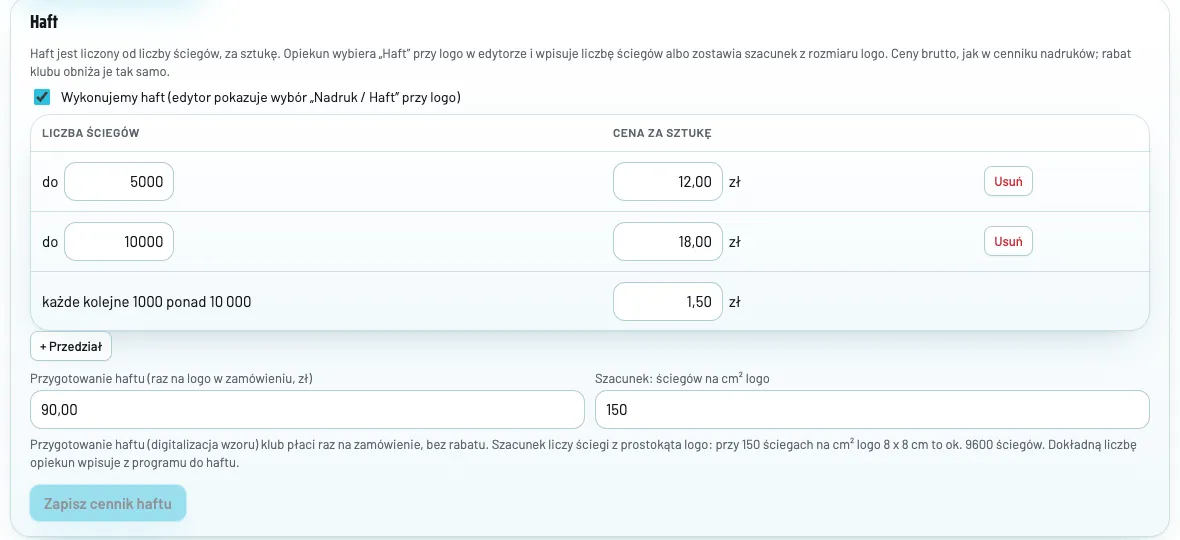
Task: Click the 18,00 price field
Action: pyautogui.click(x=668, y=241)
